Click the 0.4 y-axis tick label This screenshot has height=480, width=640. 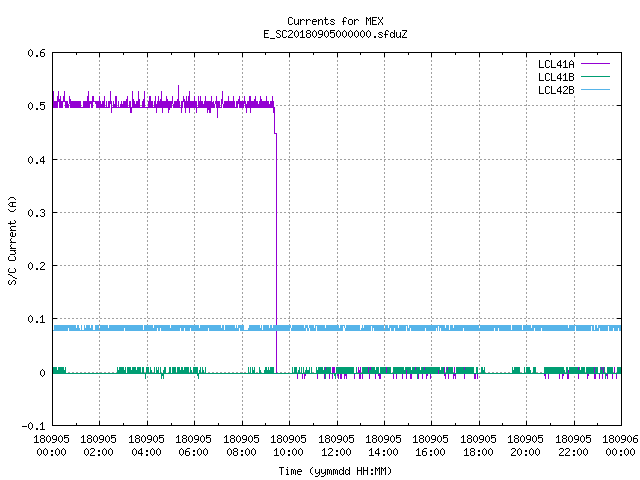pos(36,160)
